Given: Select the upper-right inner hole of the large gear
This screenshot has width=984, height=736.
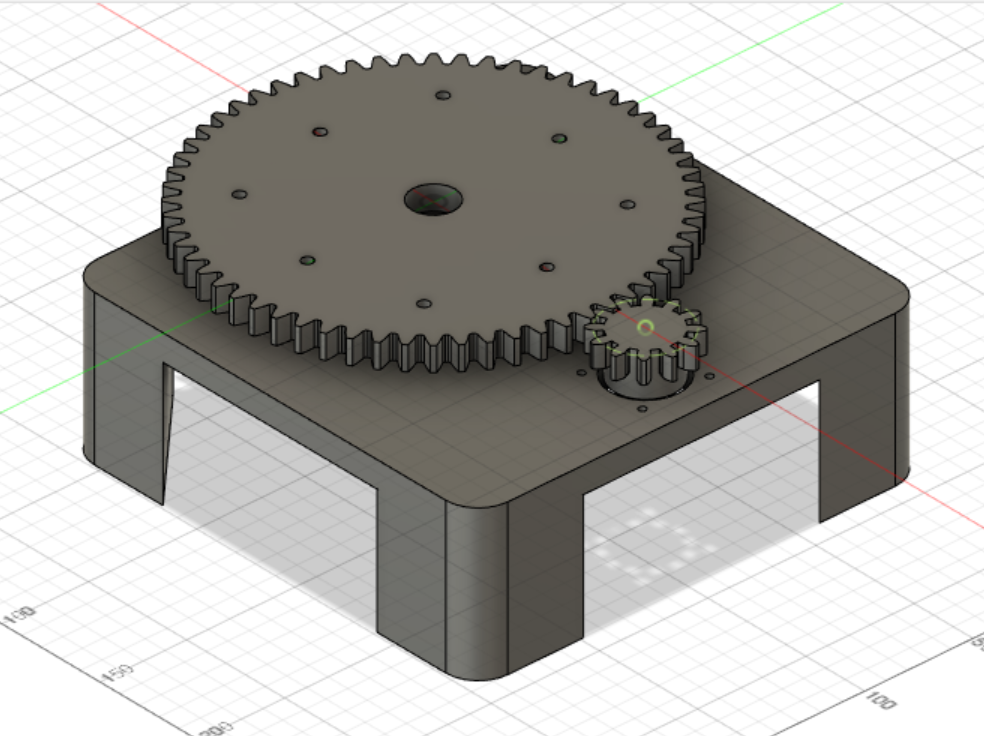Looking at the screenshot, I should coord(559,138).
